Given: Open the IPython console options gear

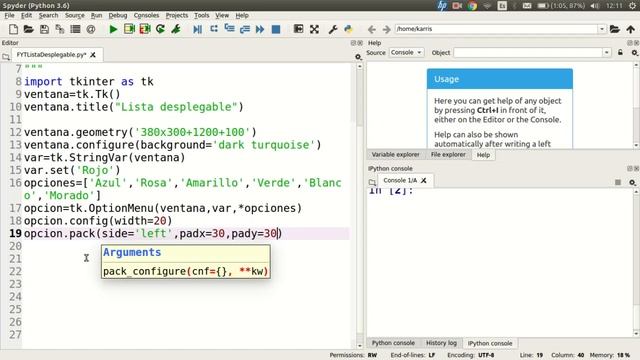Looking at the screenshot, I should (632, 182).
